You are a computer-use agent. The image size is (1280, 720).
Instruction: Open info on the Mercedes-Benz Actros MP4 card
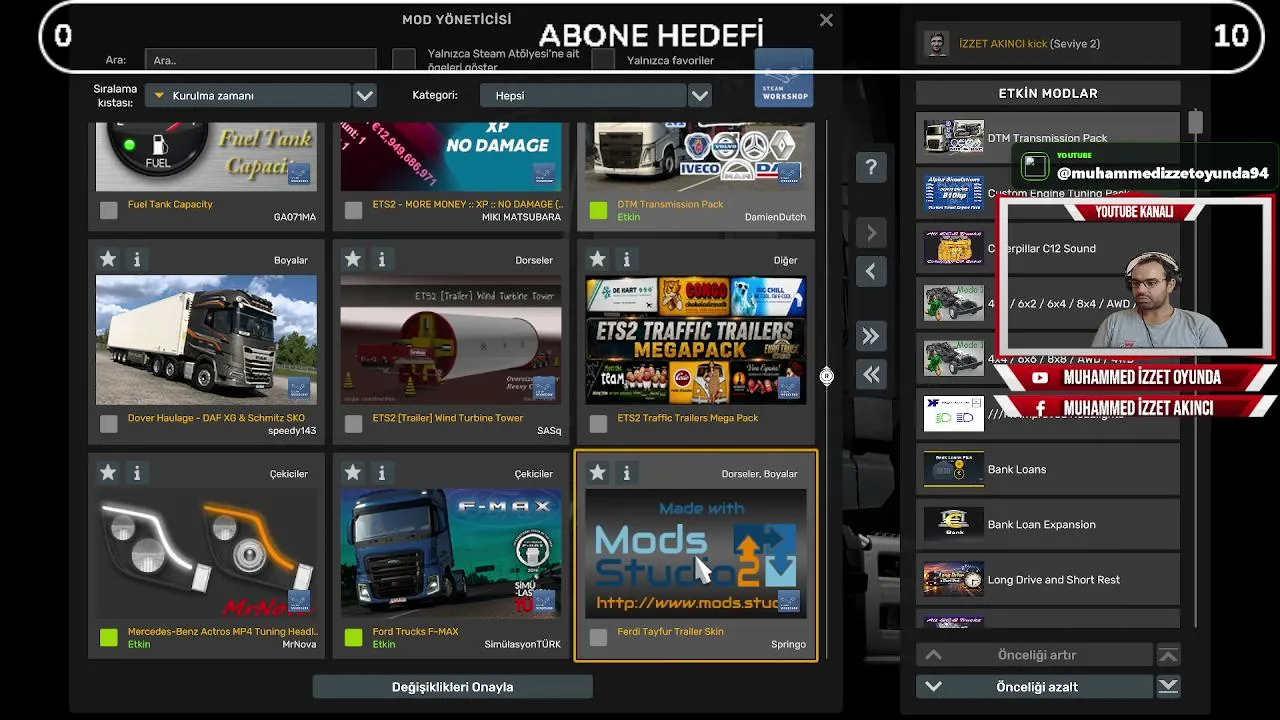137,473
